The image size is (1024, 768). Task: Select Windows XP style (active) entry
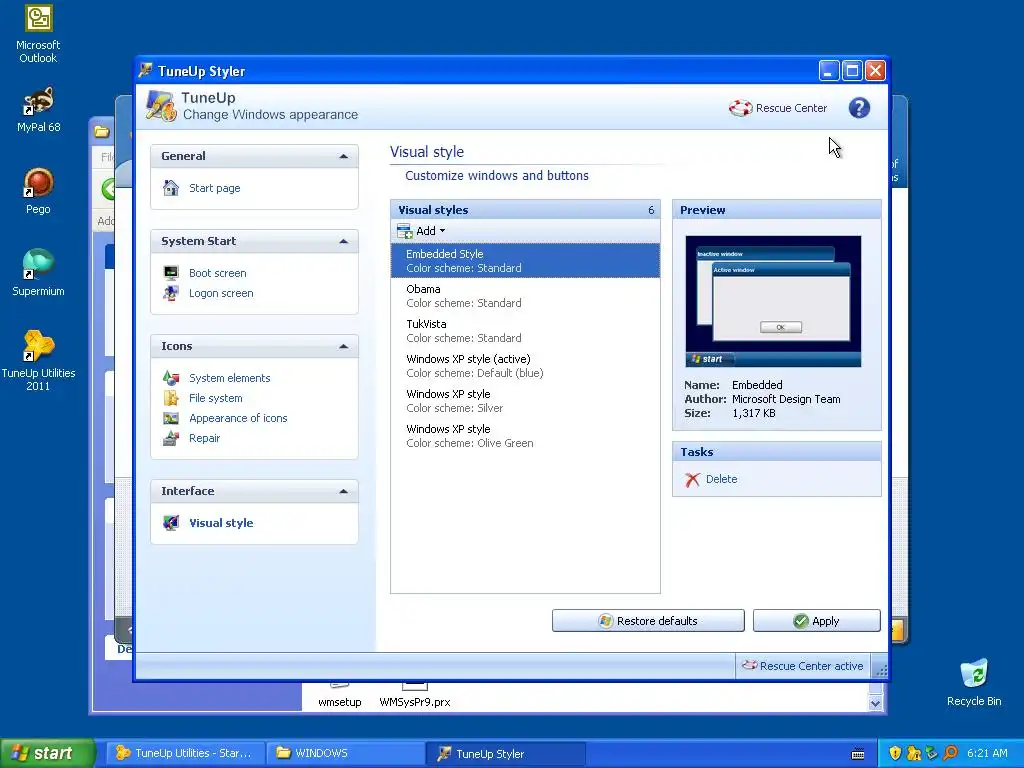click(525, 366)
